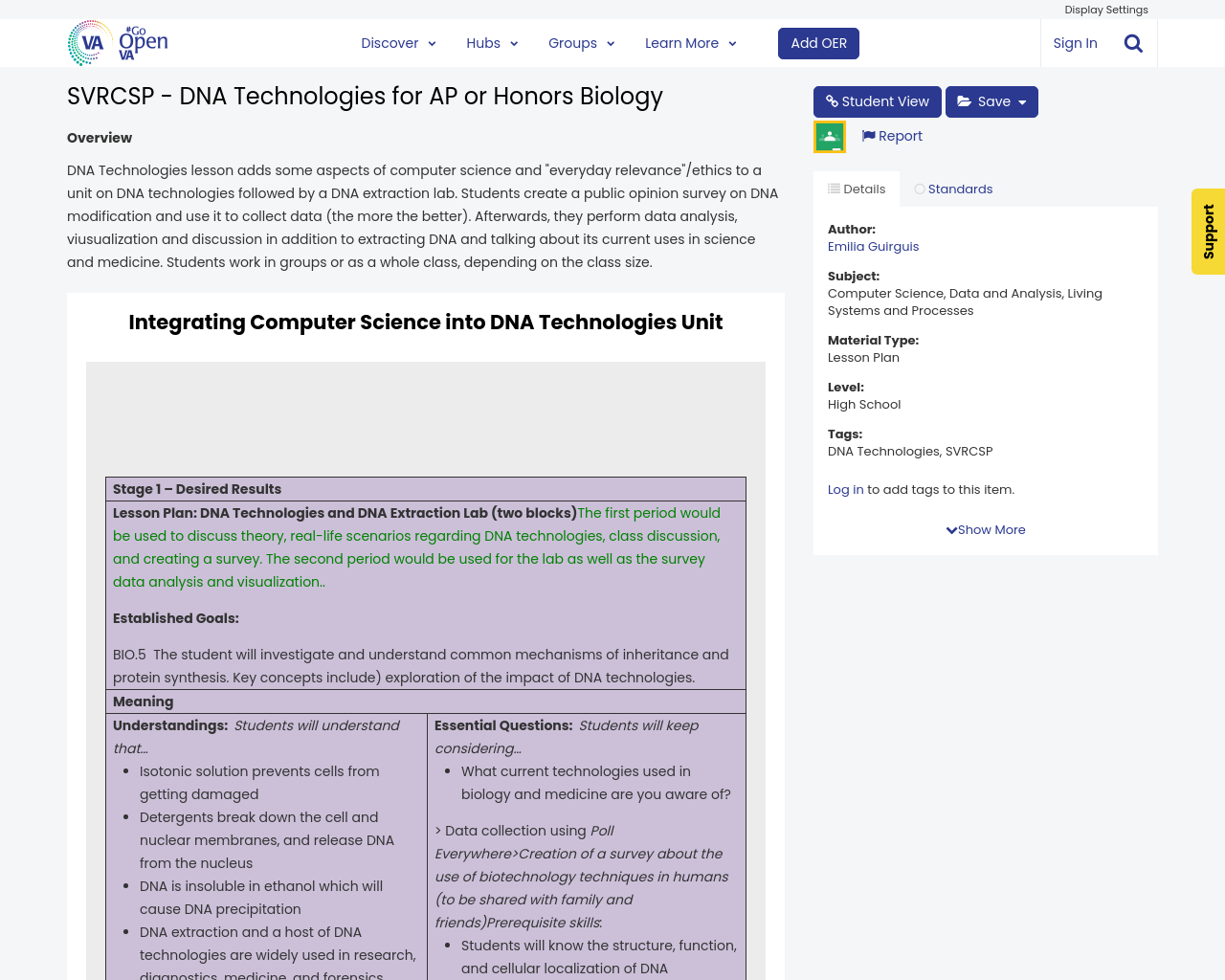
Task: Expand Show More details
Action: [x=985, y=527]
